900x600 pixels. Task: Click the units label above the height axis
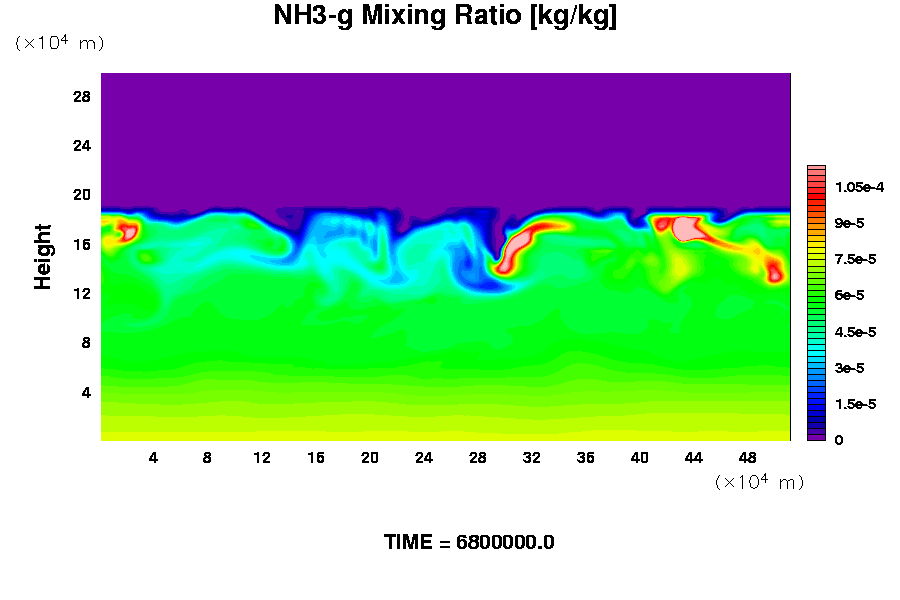point(59,43)
